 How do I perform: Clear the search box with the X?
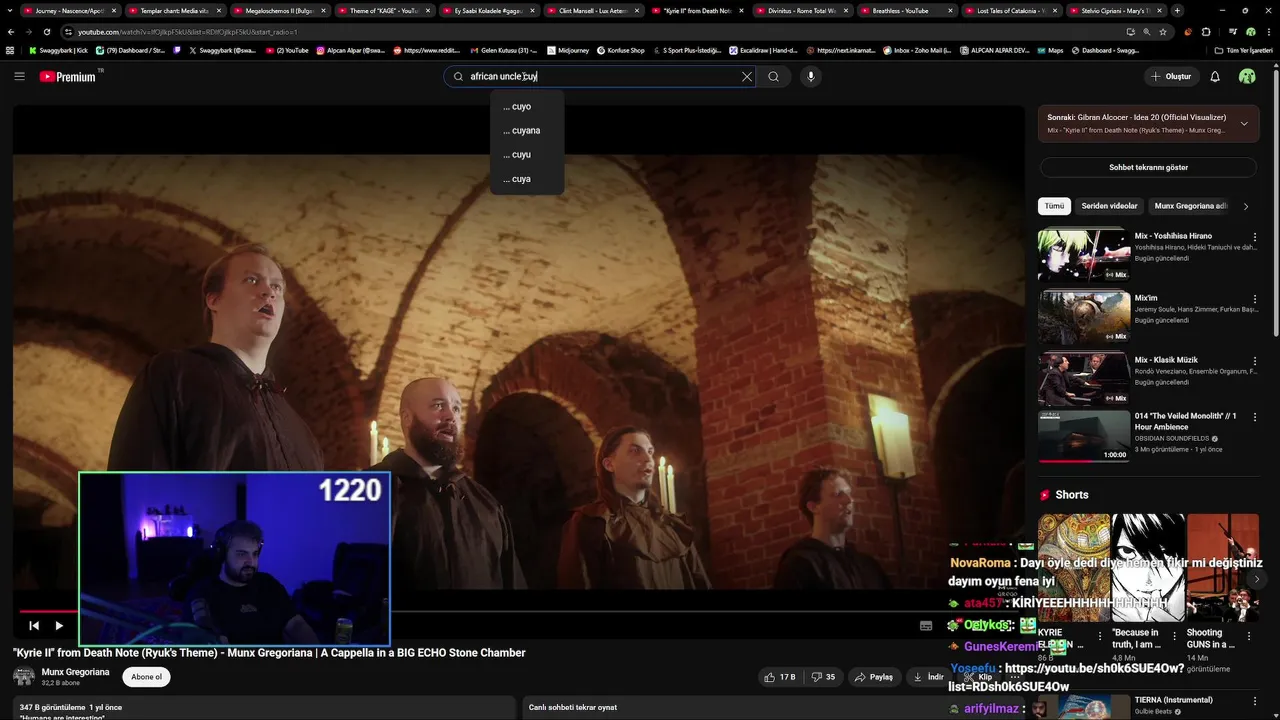click(x=746, y=76)
